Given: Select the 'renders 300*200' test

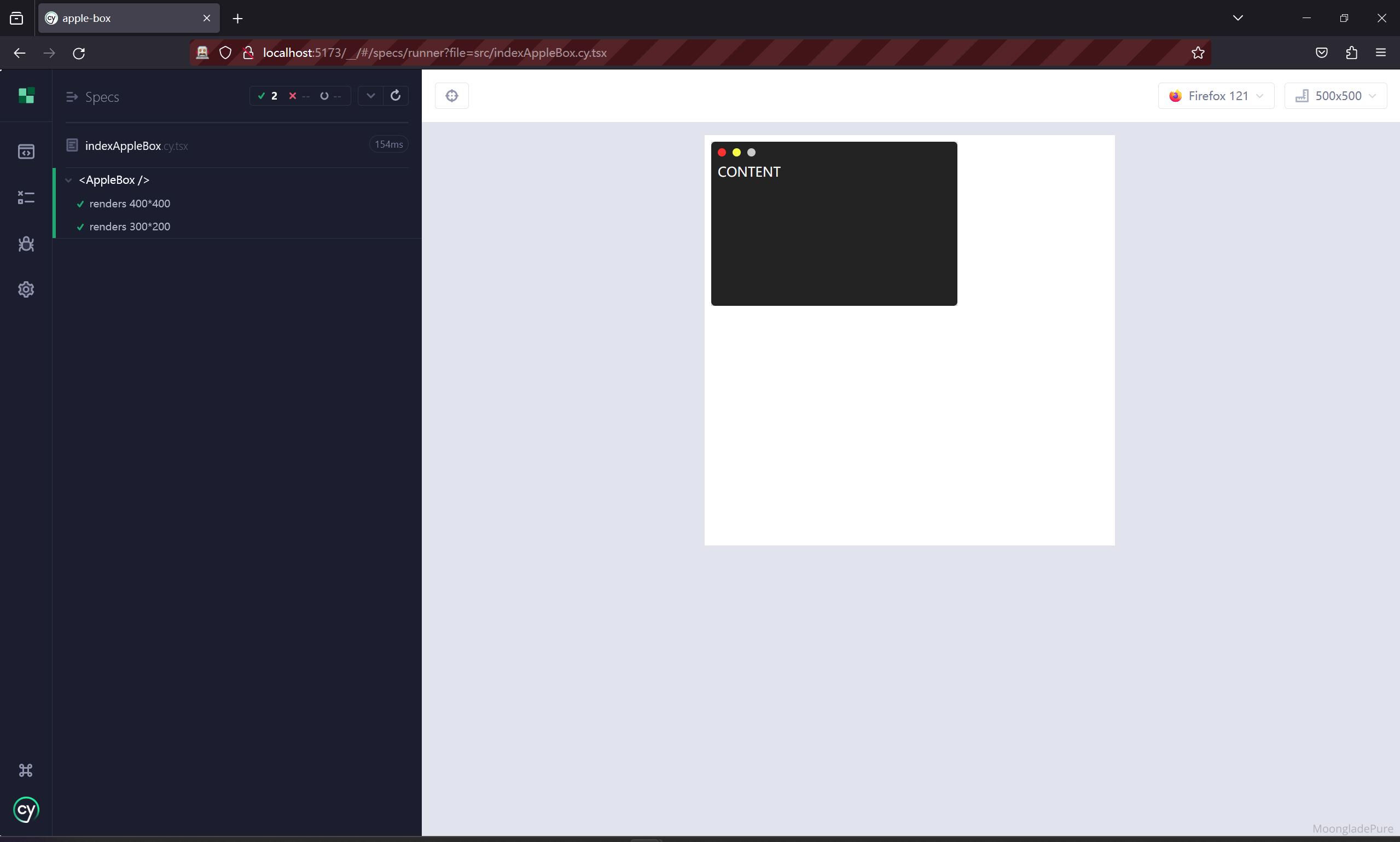Looking at the screenshot, I should pos(130,227).
